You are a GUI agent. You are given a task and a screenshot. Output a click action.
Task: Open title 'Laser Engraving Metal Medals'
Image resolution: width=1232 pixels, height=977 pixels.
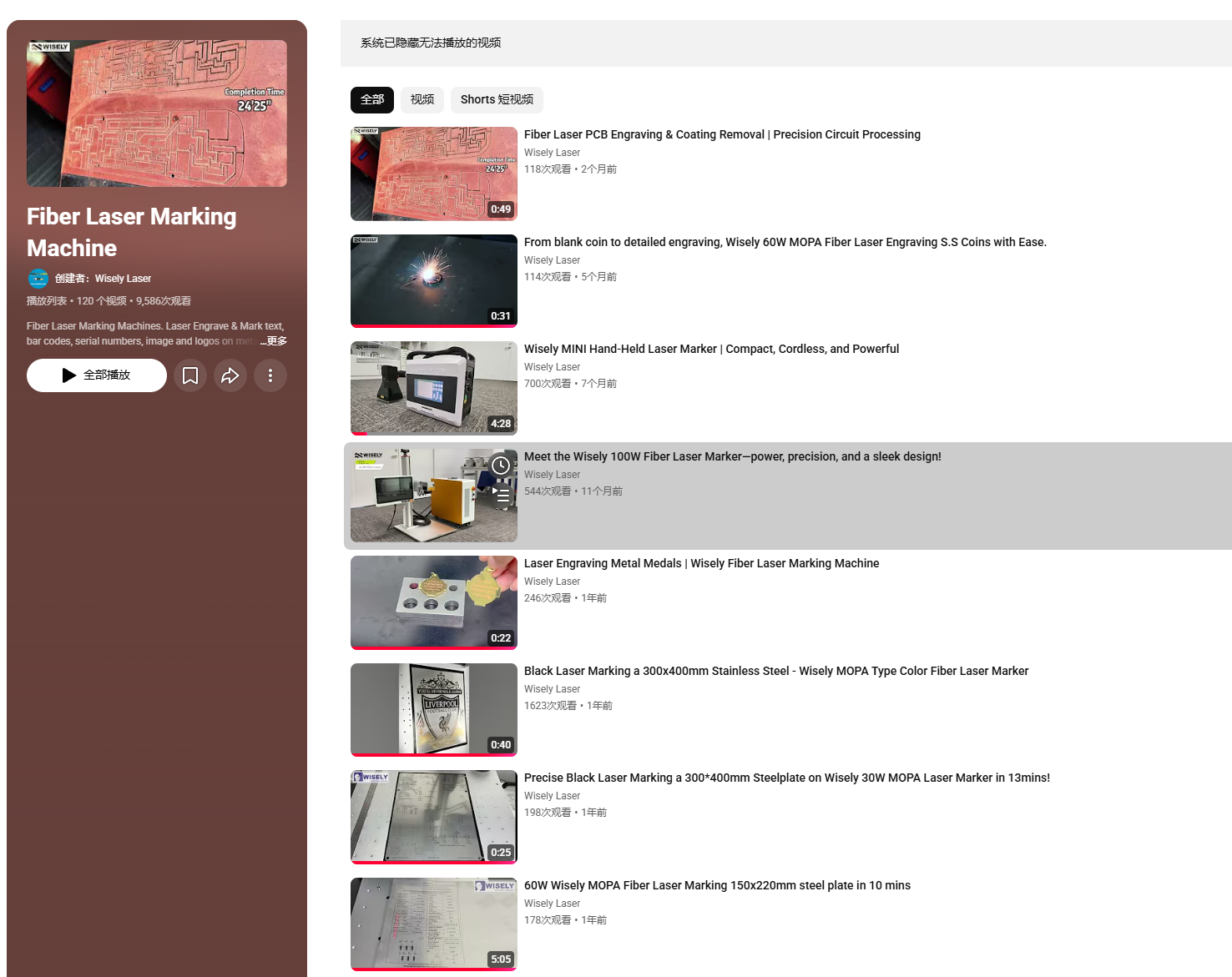point(701,563)
